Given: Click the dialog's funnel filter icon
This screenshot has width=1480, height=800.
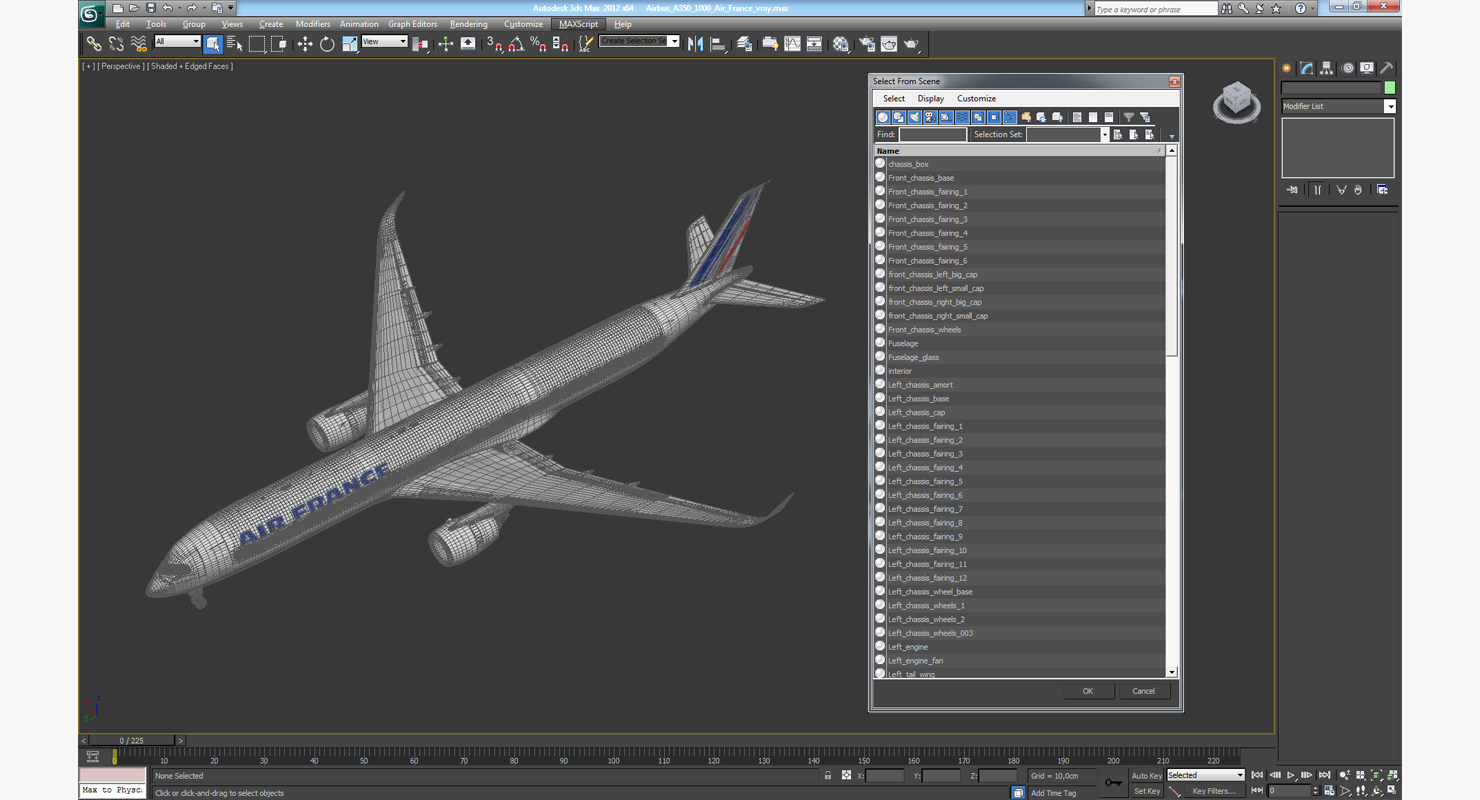Looking at the screenshot, I should [x=1129, y=117].
